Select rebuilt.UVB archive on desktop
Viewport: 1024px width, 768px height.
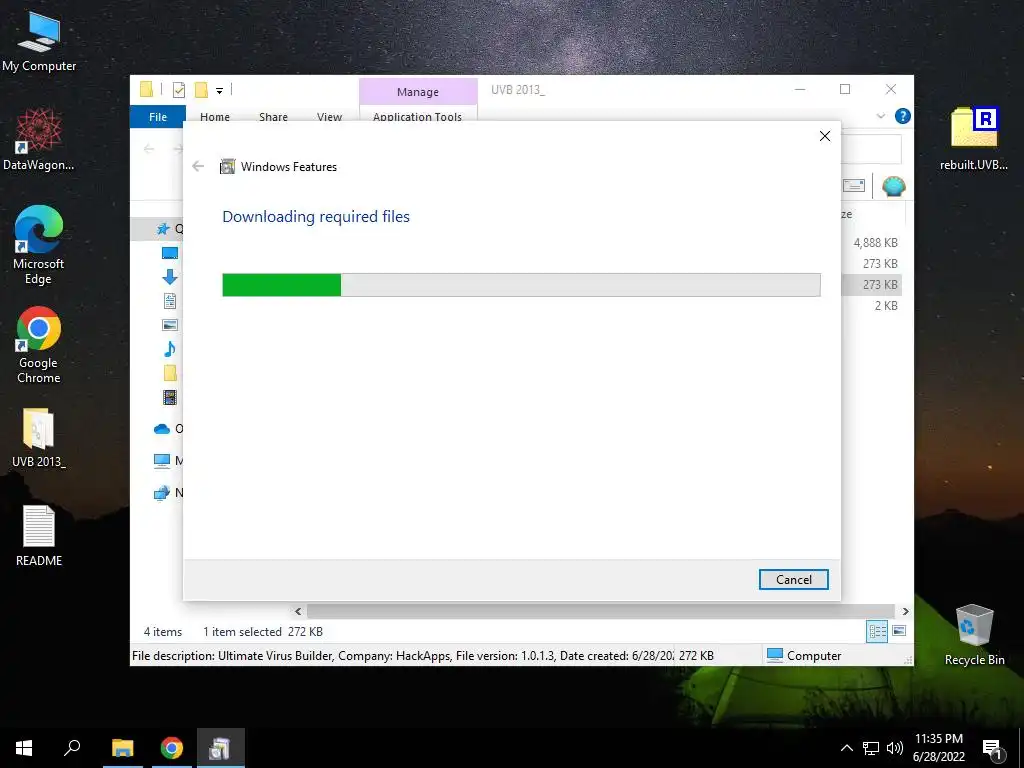(x=974, y=138)
